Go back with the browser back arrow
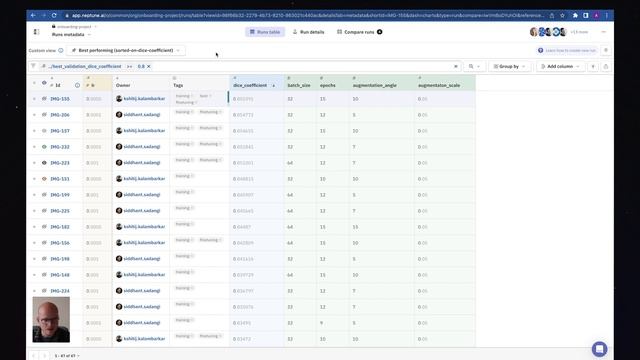The height and width of the screenshot is (360, 640). [33, 16]
